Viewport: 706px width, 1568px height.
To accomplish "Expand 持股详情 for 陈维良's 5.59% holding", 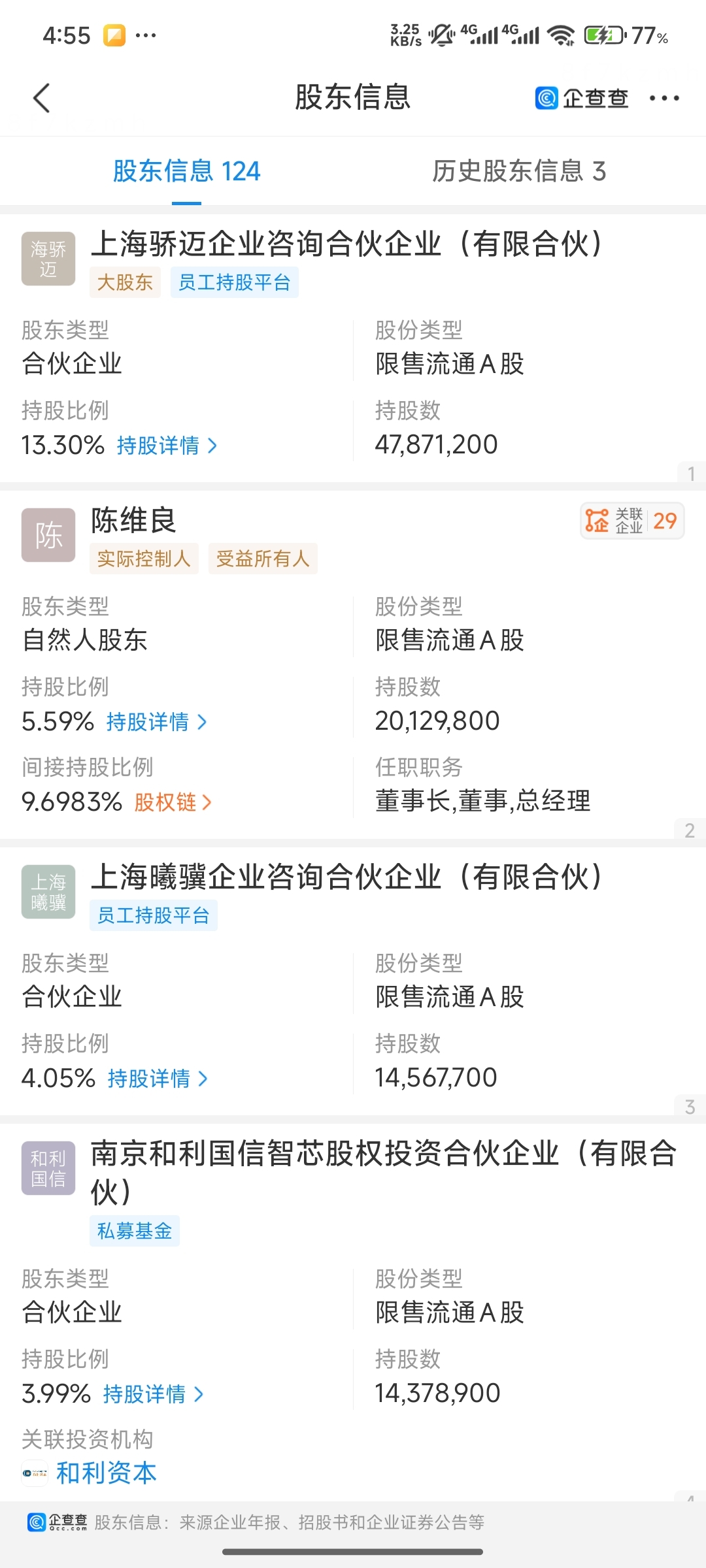I will [156, 722].
